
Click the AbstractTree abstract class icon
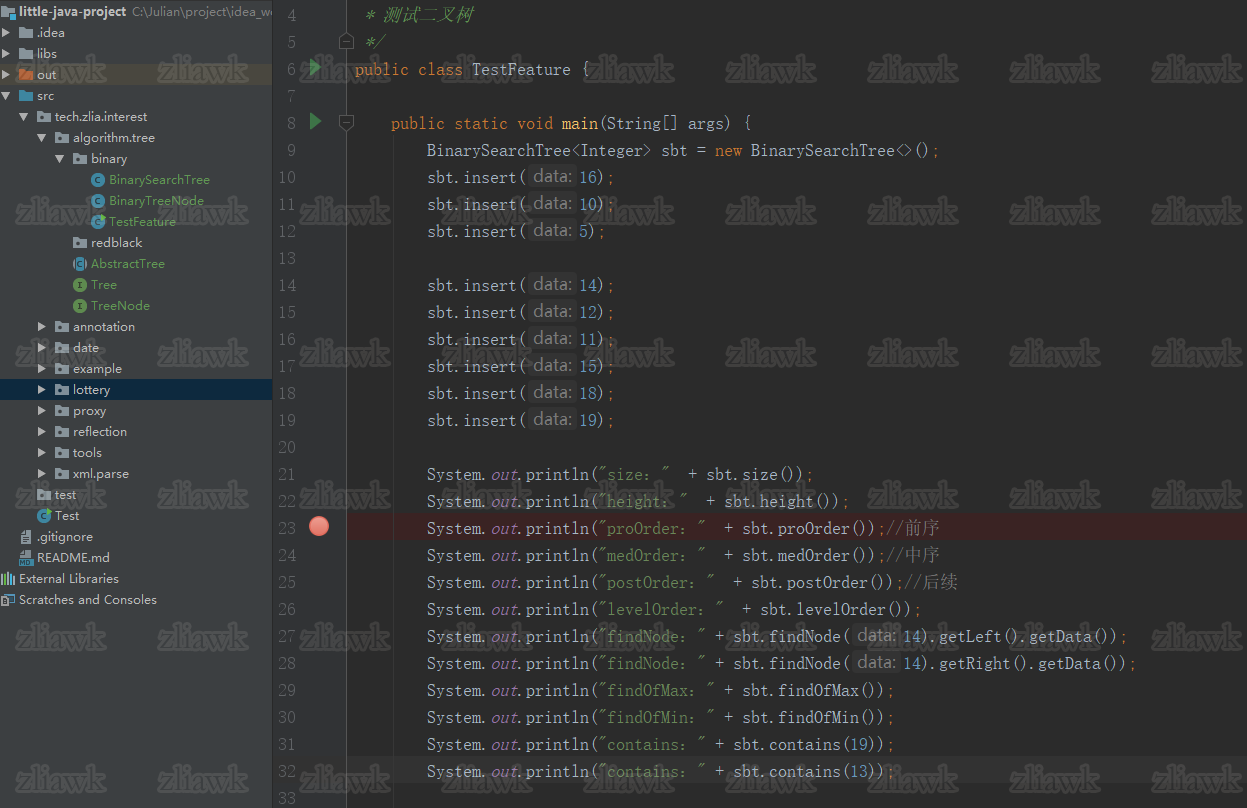(80, 264)
